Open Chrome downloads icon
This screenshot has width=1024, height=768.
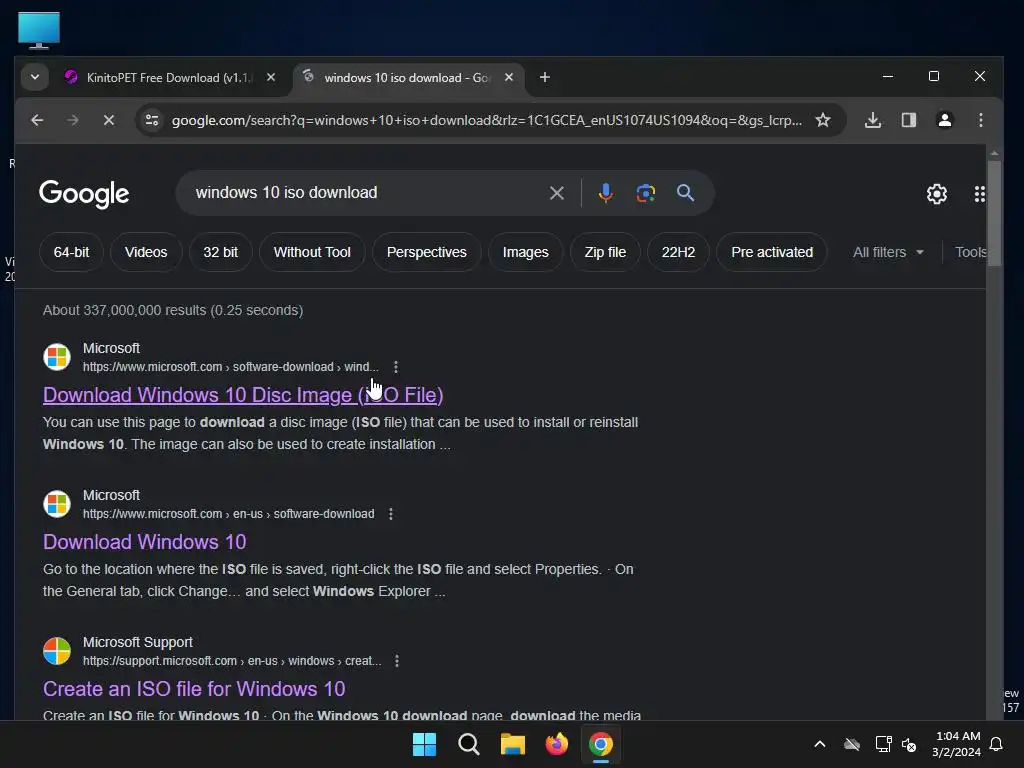pyautogui.click(x=873, y=120)
